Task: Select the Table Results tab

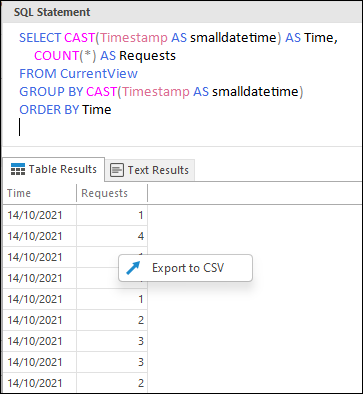Action: 53,169
